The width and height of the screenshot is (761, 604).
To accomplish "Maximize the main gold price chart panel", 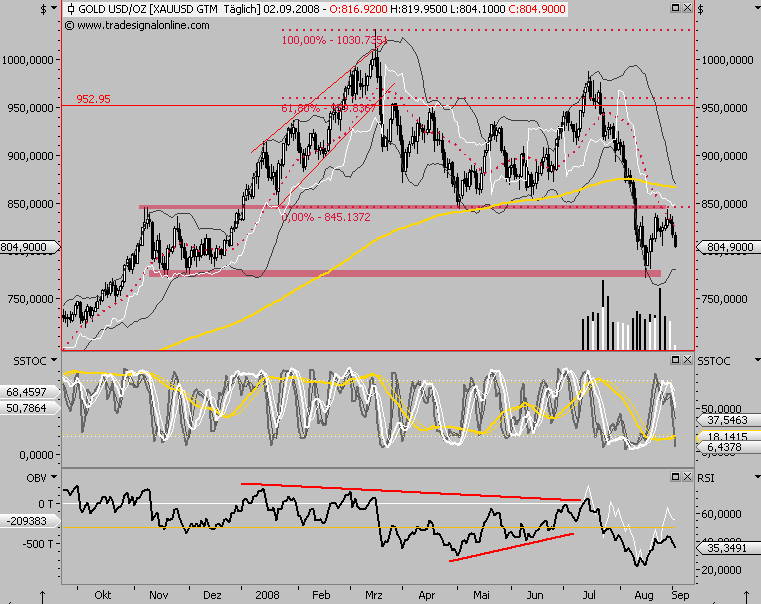I will click(x=675, y=7).
